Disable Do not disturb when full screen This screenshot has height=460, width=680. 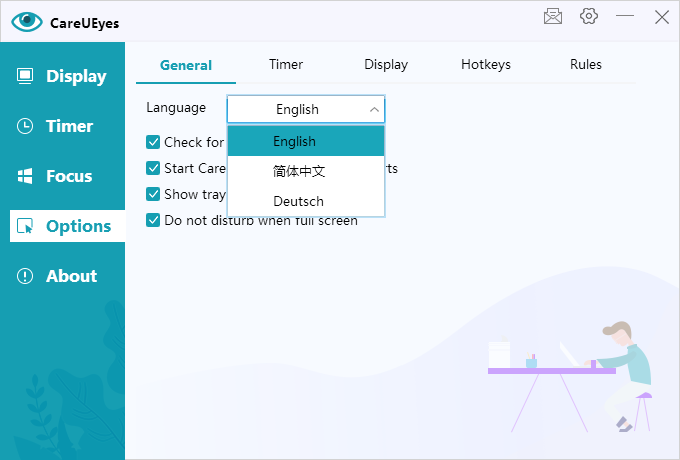tap(153, 220)
